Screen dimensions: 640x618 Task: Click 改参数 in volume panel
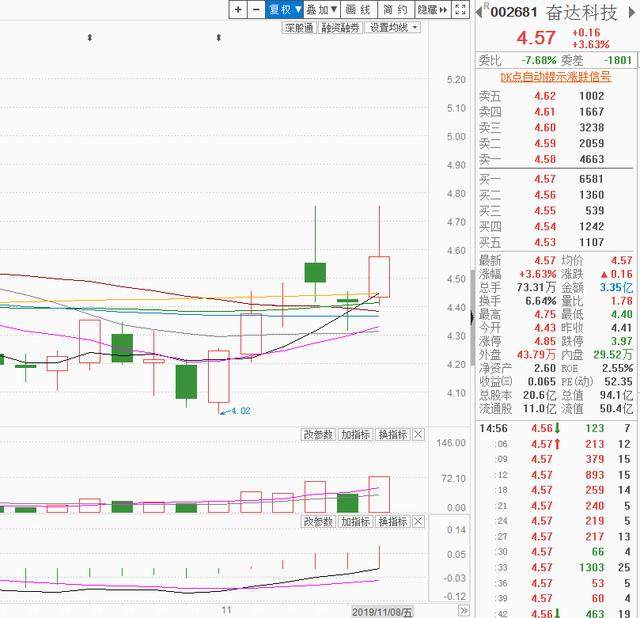[x=318, y=435]
